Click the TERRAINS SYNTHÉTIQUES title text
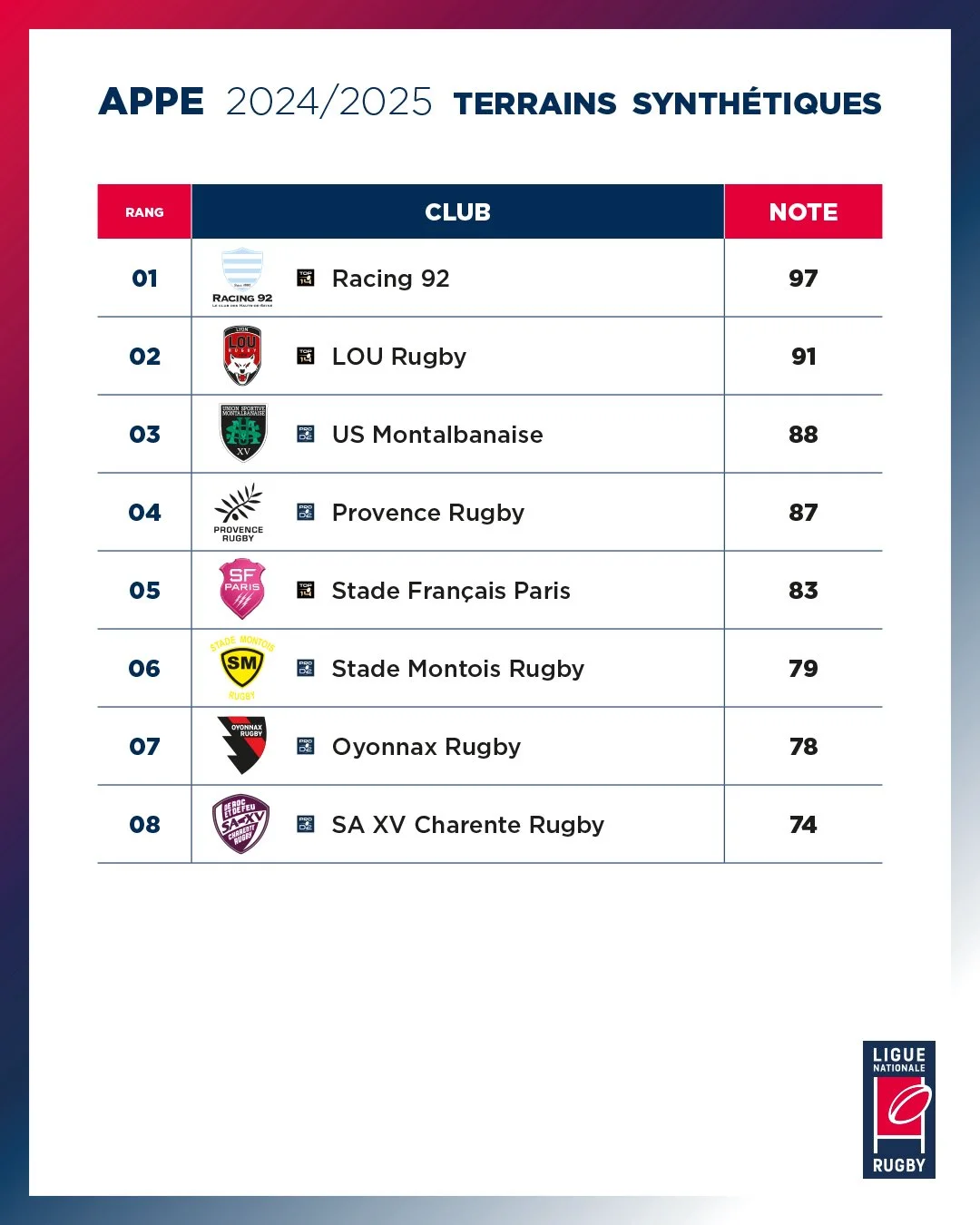The height and width of the screenshot is (1225, 980). point(668,103)
